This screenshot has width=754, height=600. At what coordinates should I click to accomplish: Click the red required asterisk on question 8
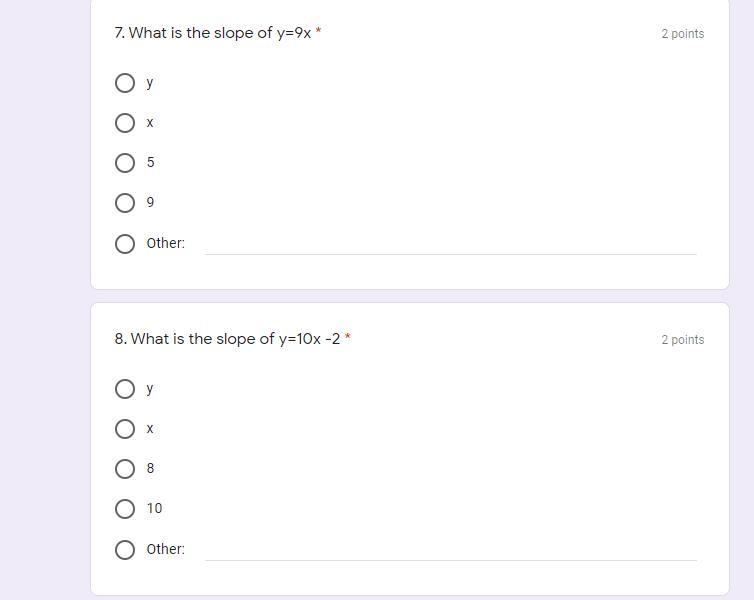348,338
